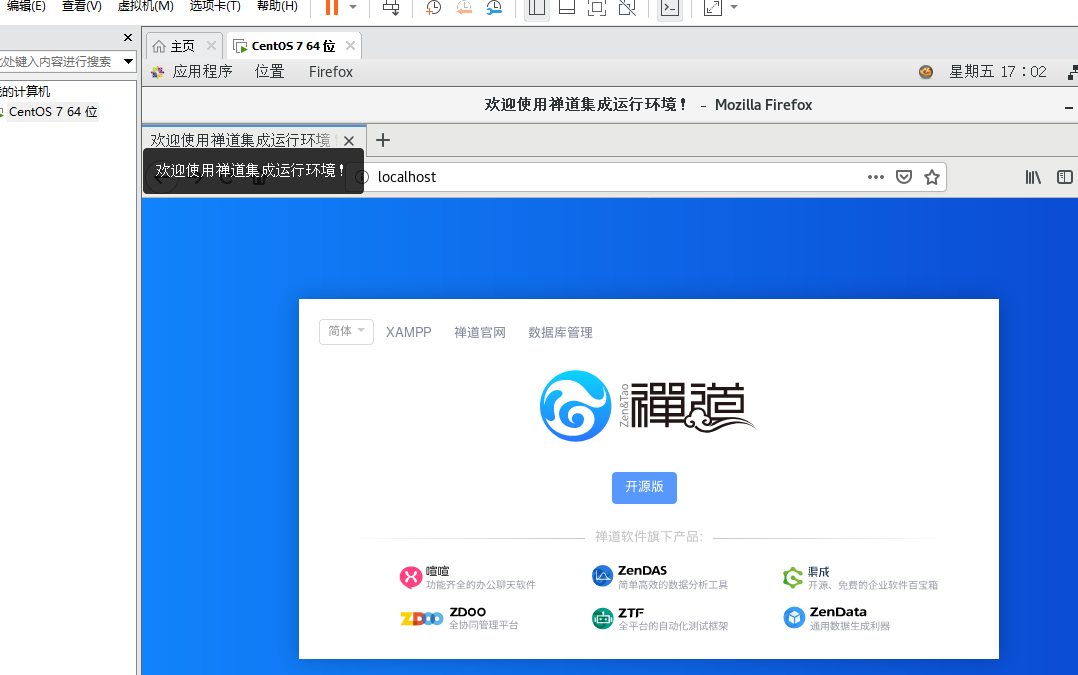Close the Firefox page tab
The height and width of the screenshot is (675, 1078).
pyautogui.click(x=349, y=140)
